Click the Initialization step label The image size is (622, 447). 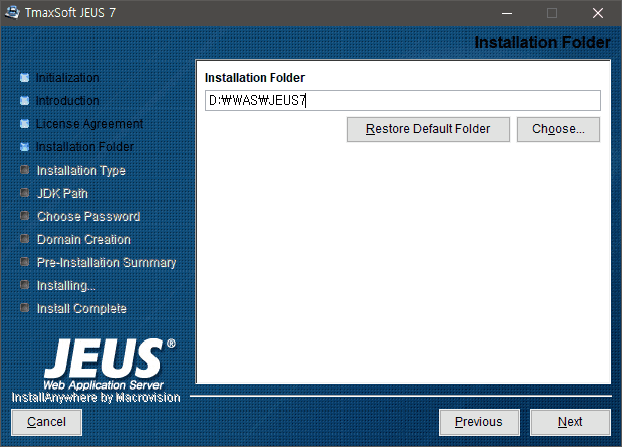click(x=67, y=78)
